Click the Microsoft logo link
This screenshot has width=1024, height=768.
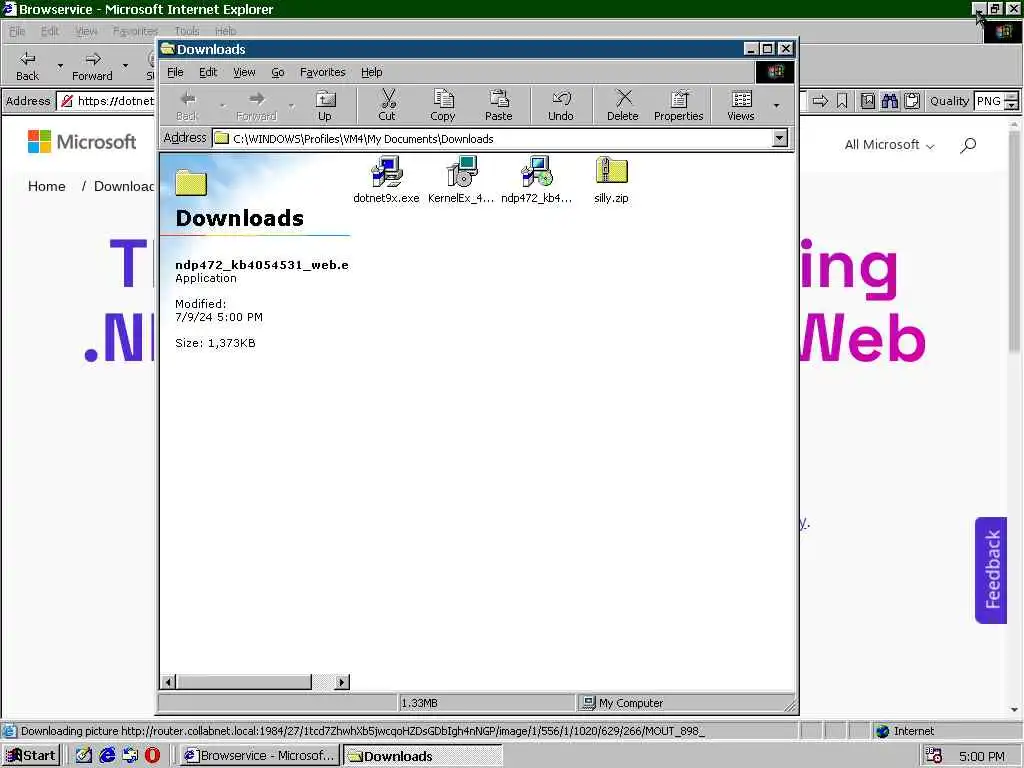pos(82,142)
